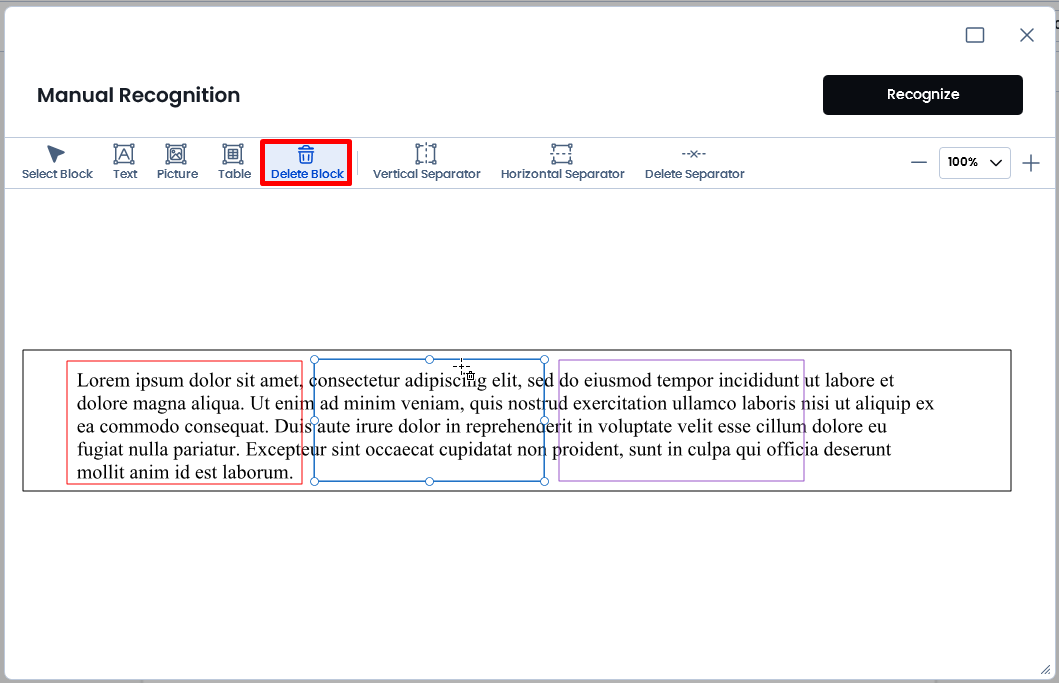1059x683 pixels.
Task: Click the blue block's top-left corner handle
Action: click(314, 360)
